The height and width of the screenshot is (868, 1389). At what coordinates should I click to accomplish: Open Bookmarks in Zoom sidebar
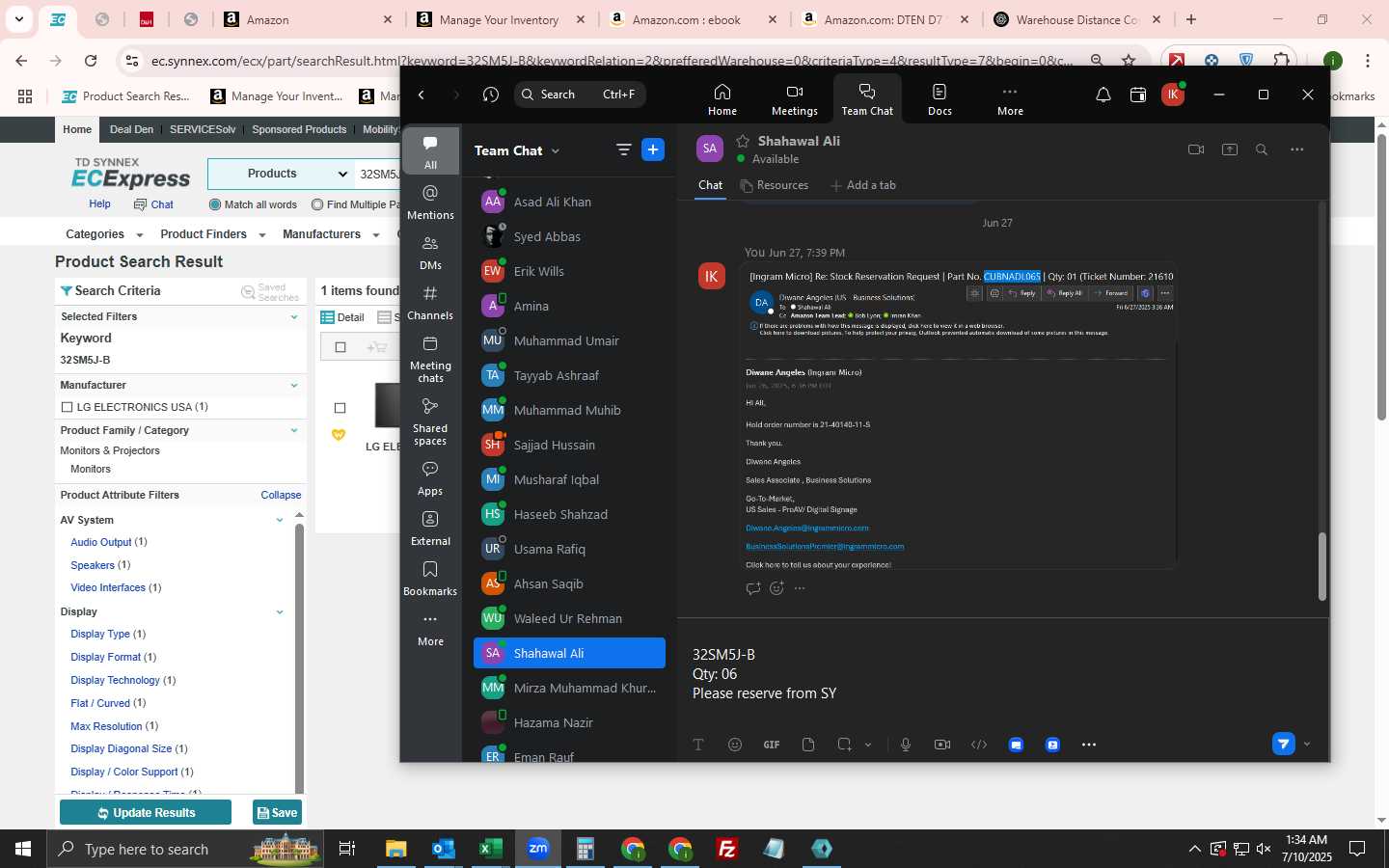[x=430, y=580]
